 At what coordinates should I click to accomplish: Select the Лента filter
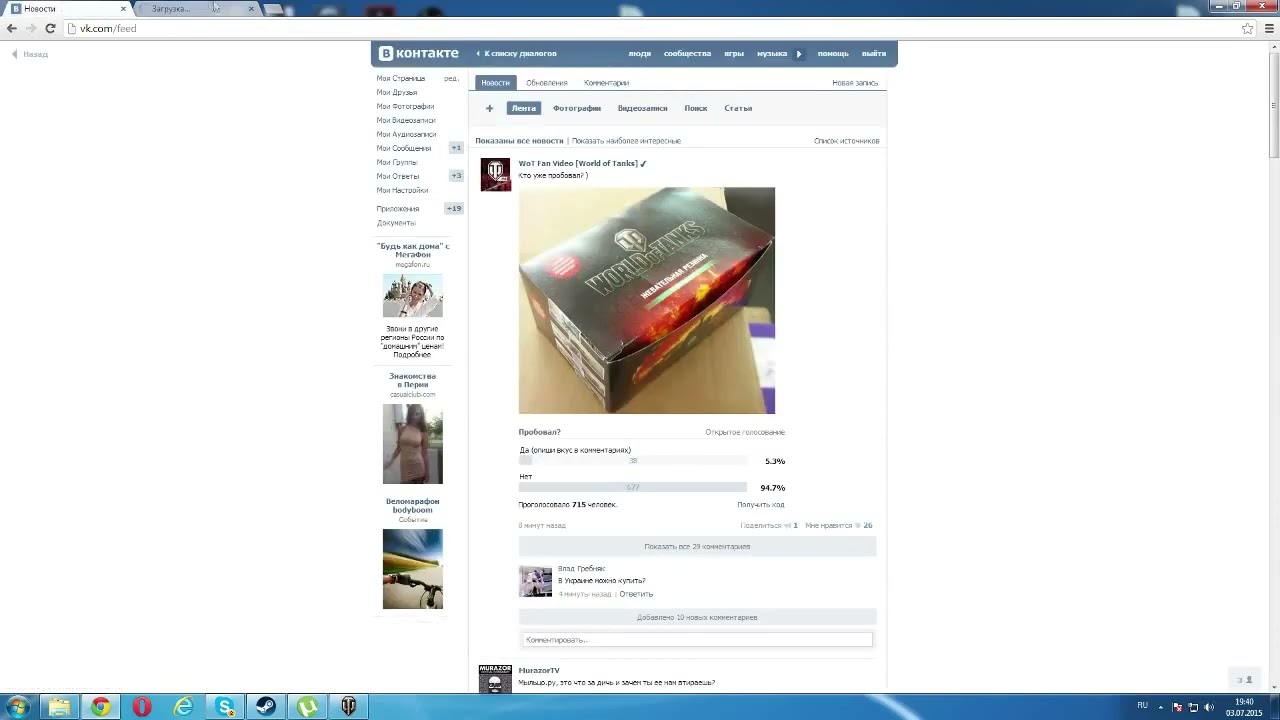point(524,108)
